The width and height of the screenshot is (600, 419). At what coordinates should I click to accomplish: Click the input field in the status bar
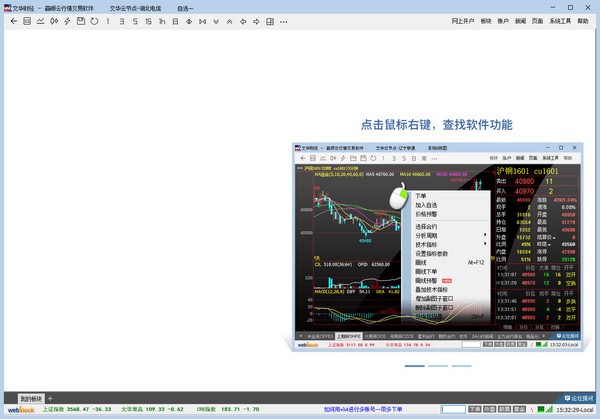(x=453, y=409)
